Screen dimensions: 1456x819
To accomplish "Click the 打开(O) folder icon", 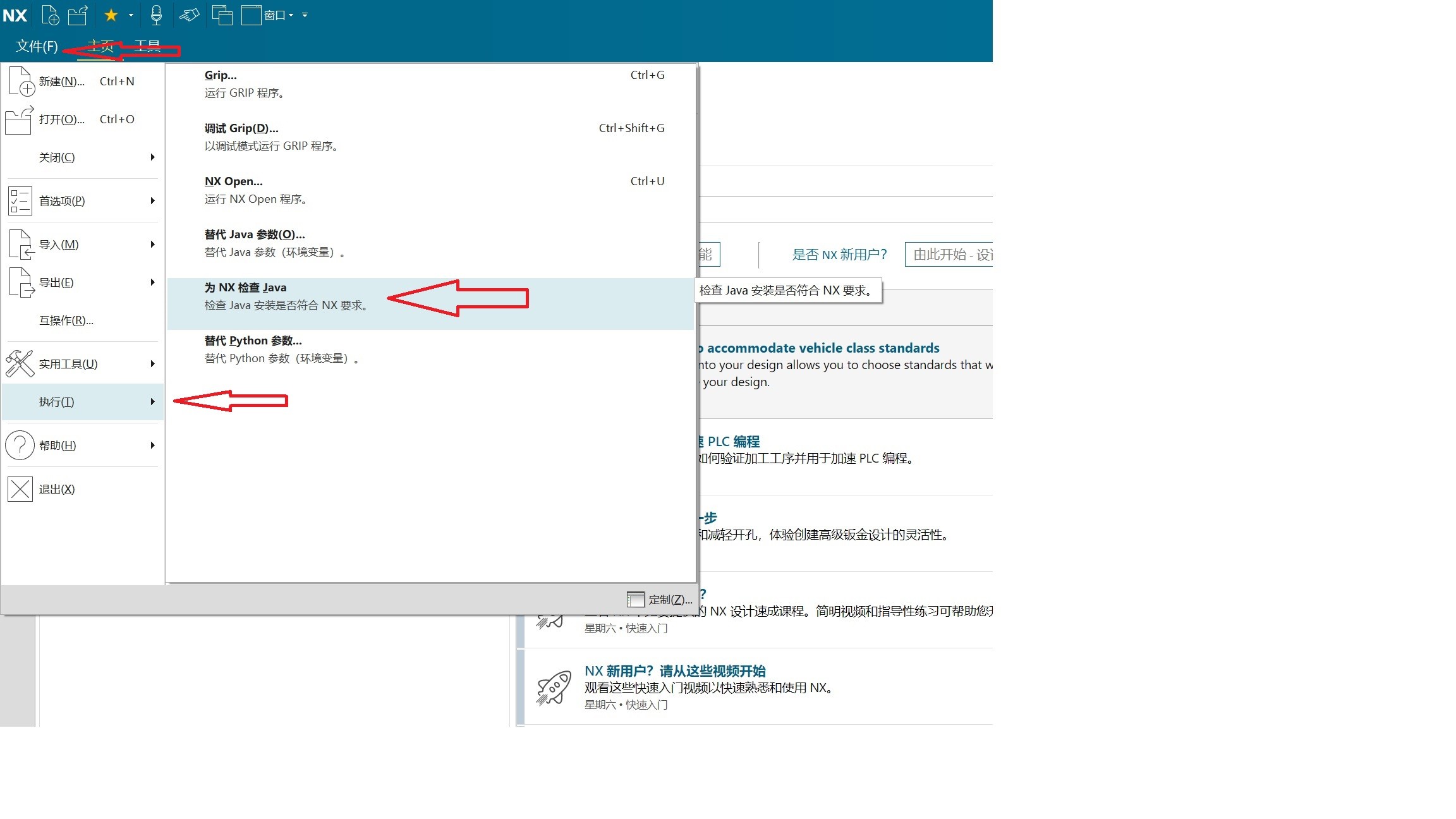I will click(19, 119).
